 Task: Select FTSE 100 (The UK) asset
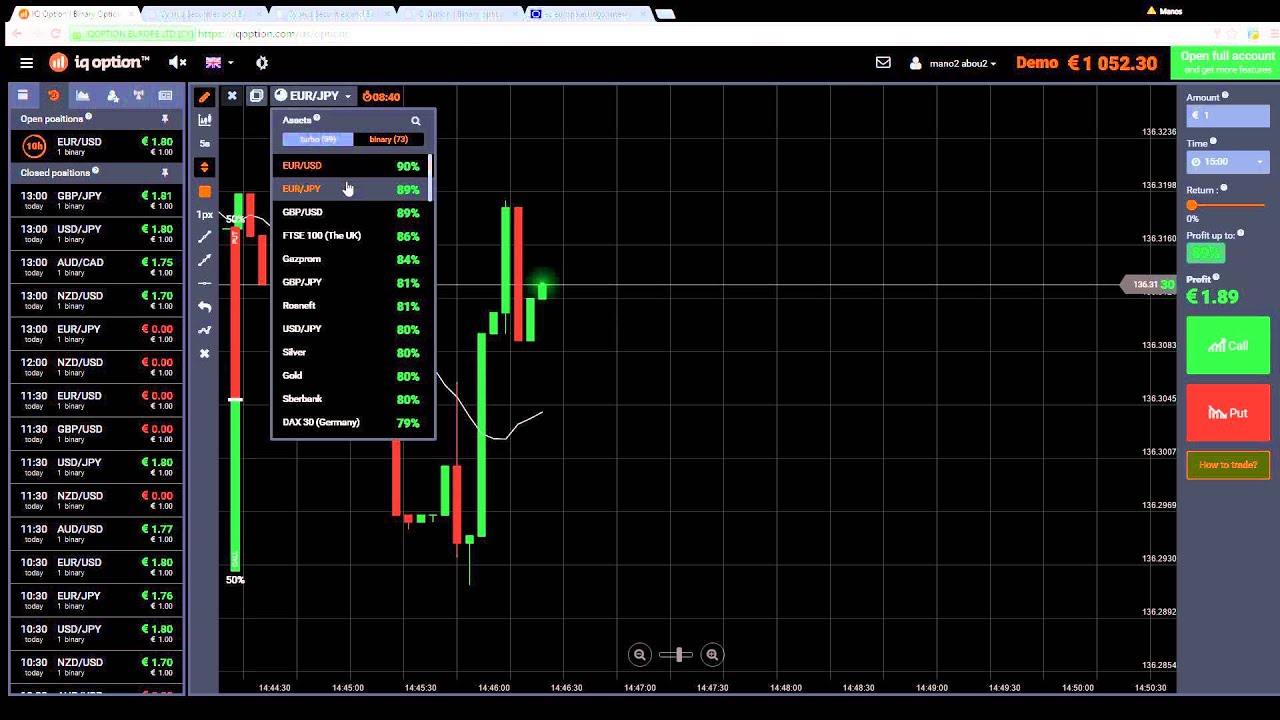pyautogui.click(x=351, y=236)
